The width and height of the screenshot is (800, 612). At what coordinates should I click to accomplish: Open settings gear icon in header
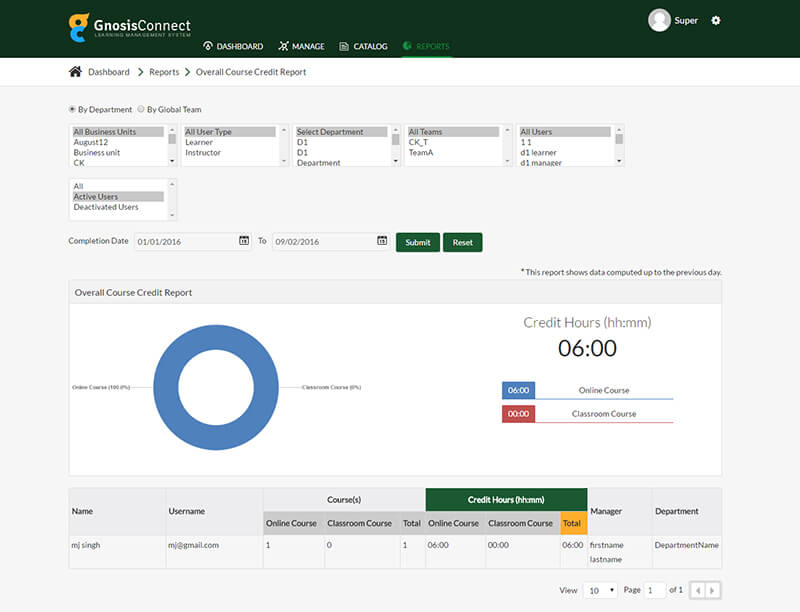click(715, 21)
